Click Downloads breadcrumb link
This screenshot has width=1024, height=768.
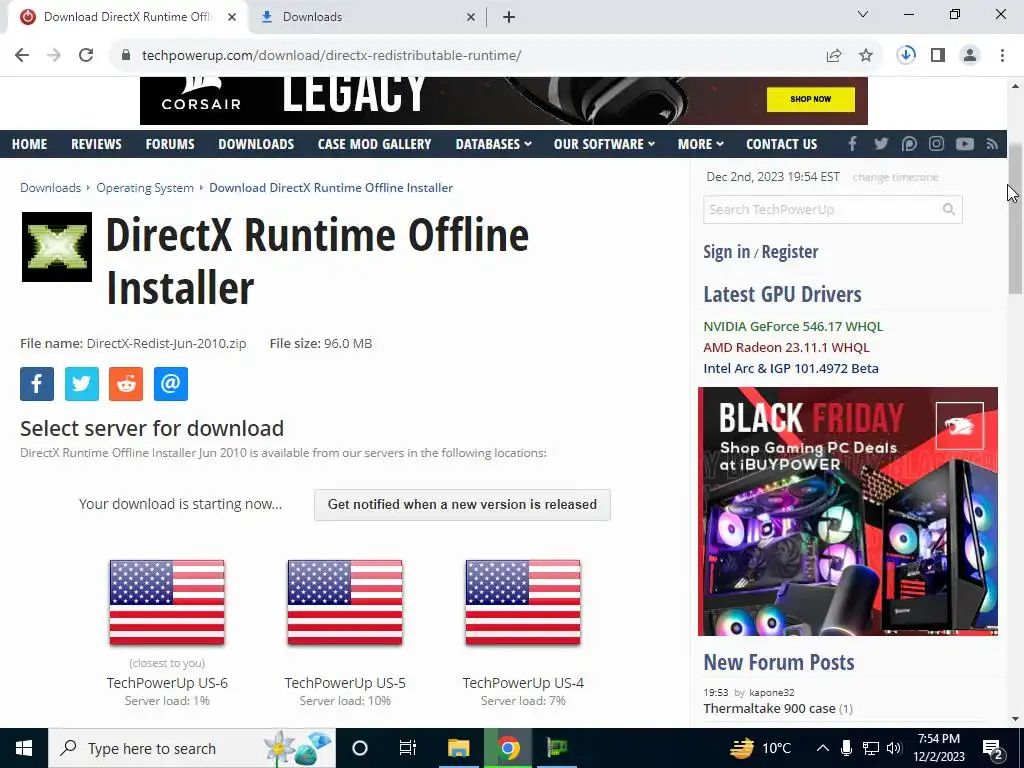pyautogui.click(x=50, y=187)
